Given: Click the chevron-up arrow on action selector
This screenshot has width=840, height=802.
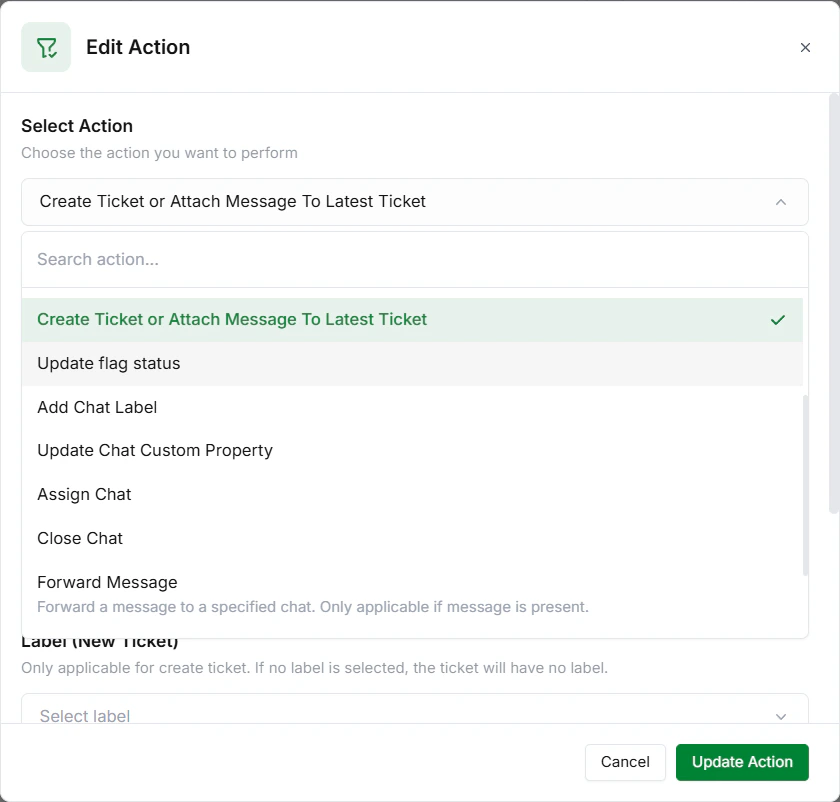Looking at the screenshot, I should 781,202.
